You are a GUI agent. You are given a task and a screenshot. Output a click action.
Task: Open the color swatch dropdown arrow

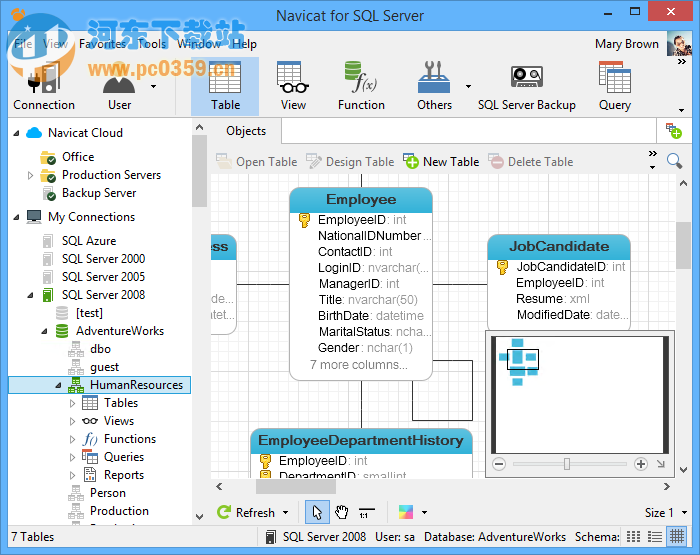tap(424, 513)
